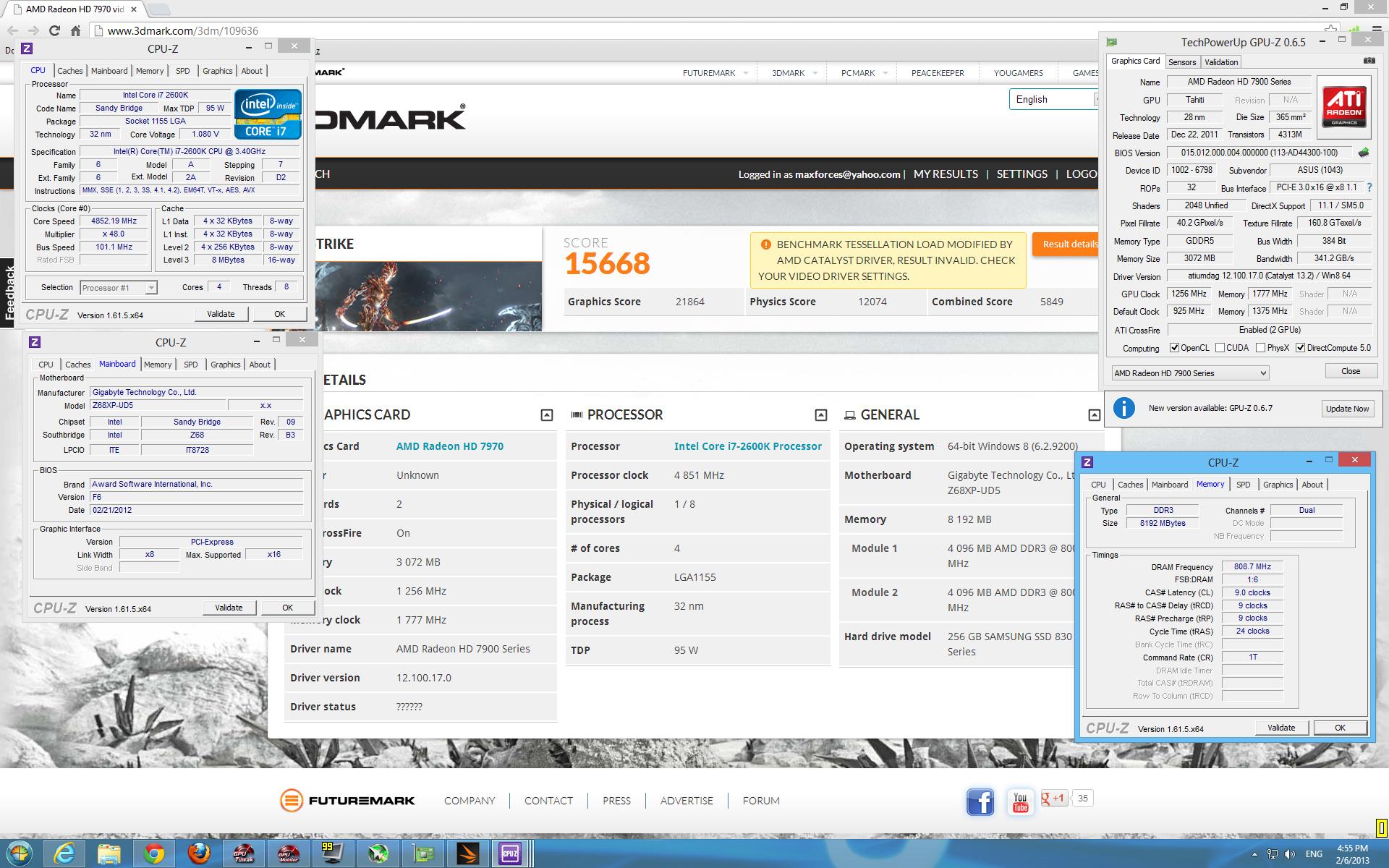Click the GPU-Z screenshot camera icon

[x=1369, y=61]
